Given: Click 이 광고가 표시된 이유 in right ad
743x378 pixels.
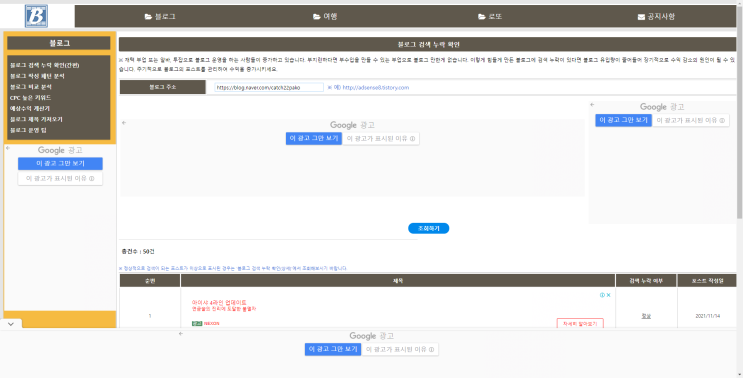Looking at the screenshot, I should (690, 120).
